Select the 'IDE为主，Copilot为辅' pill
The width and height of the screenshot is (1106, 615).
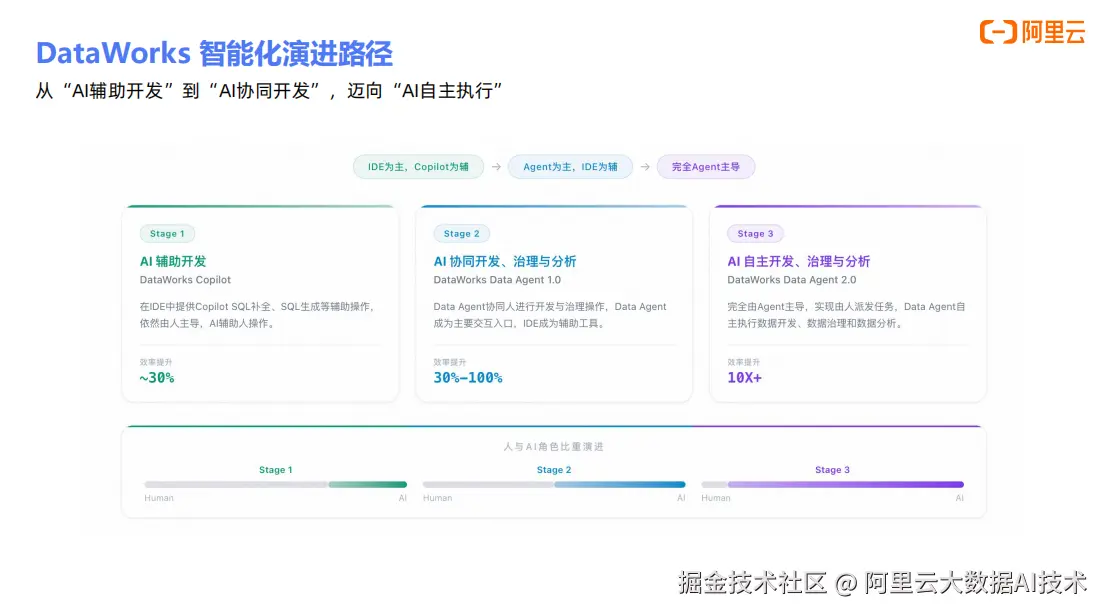point(418,167)
